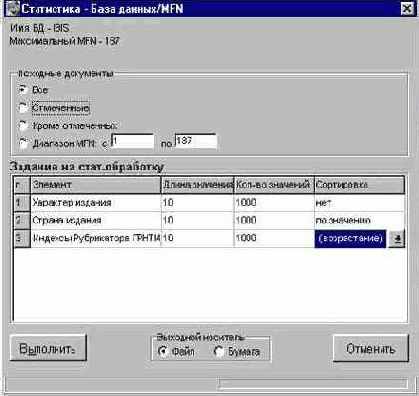Click values count cell in "Страна издания" row

click(x=274, y=220)
